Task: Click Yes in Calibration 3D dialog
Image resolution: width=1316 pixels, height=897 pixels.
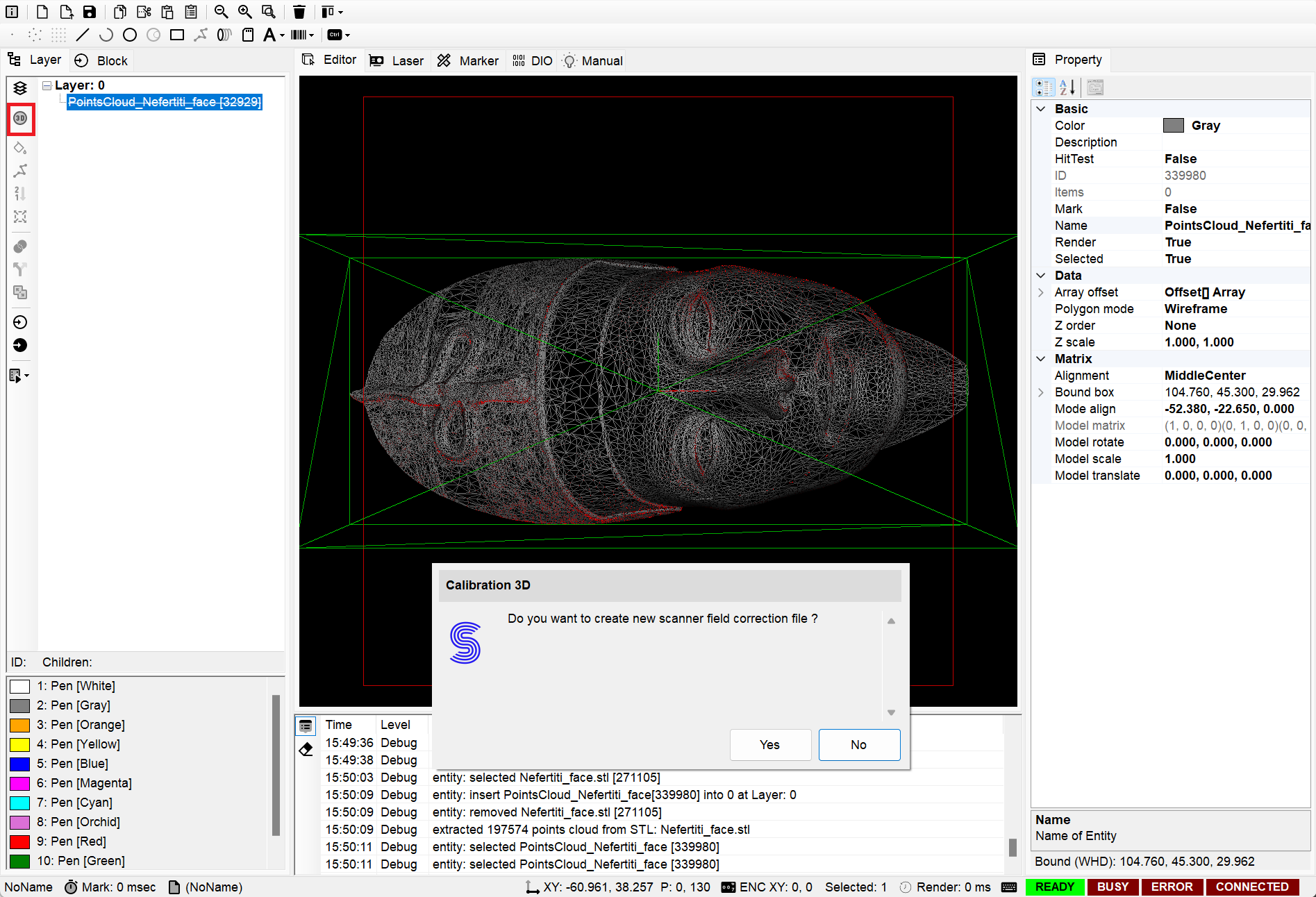Action: tap(769, 744)
